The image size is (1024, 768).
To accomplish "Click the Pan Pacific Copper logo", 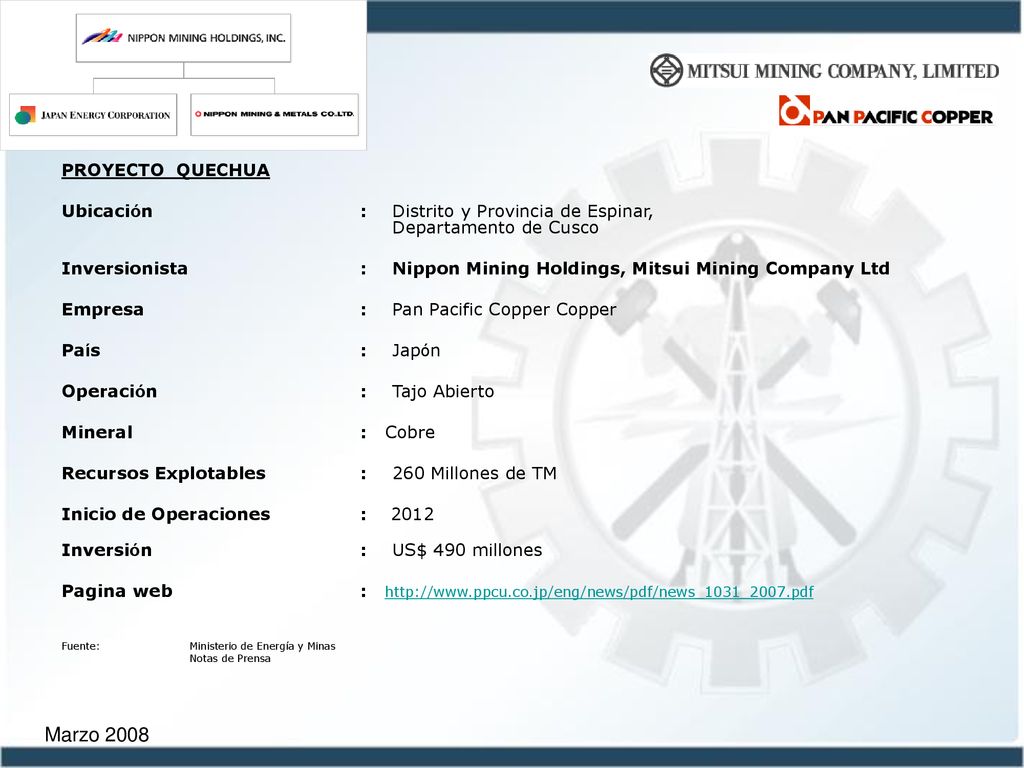I will point(886,111).
